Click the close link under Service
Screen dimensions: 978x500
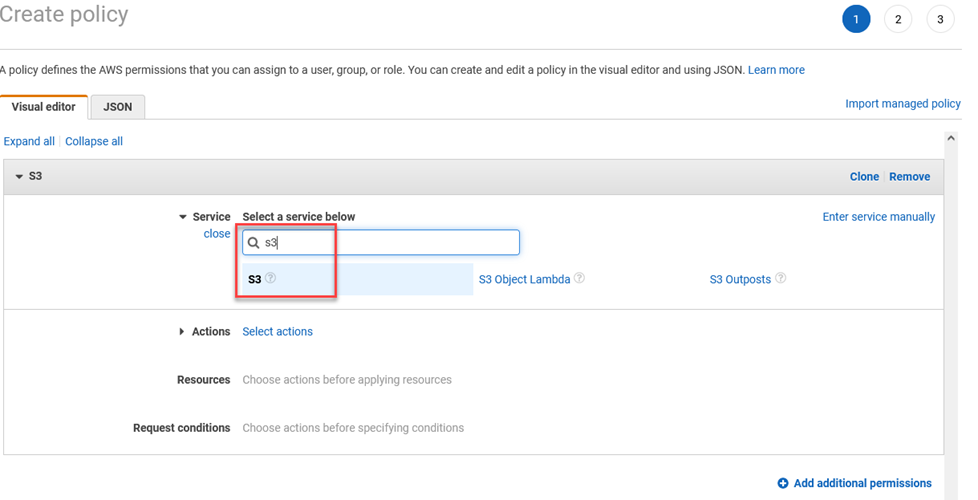click(217, 234)
